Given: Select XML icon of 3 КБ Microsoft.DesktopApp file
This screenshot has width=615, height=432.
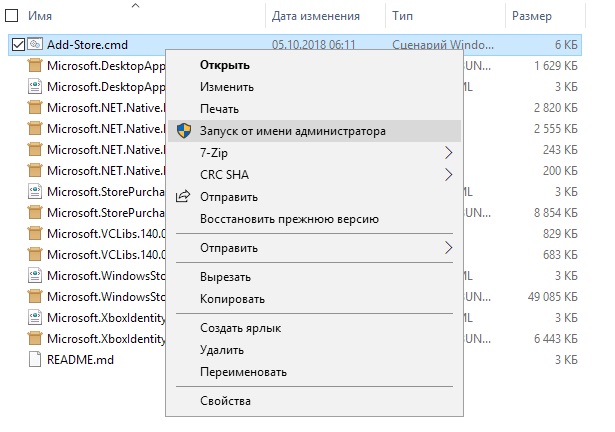Looking at the screenshot, I should [35, 86].
